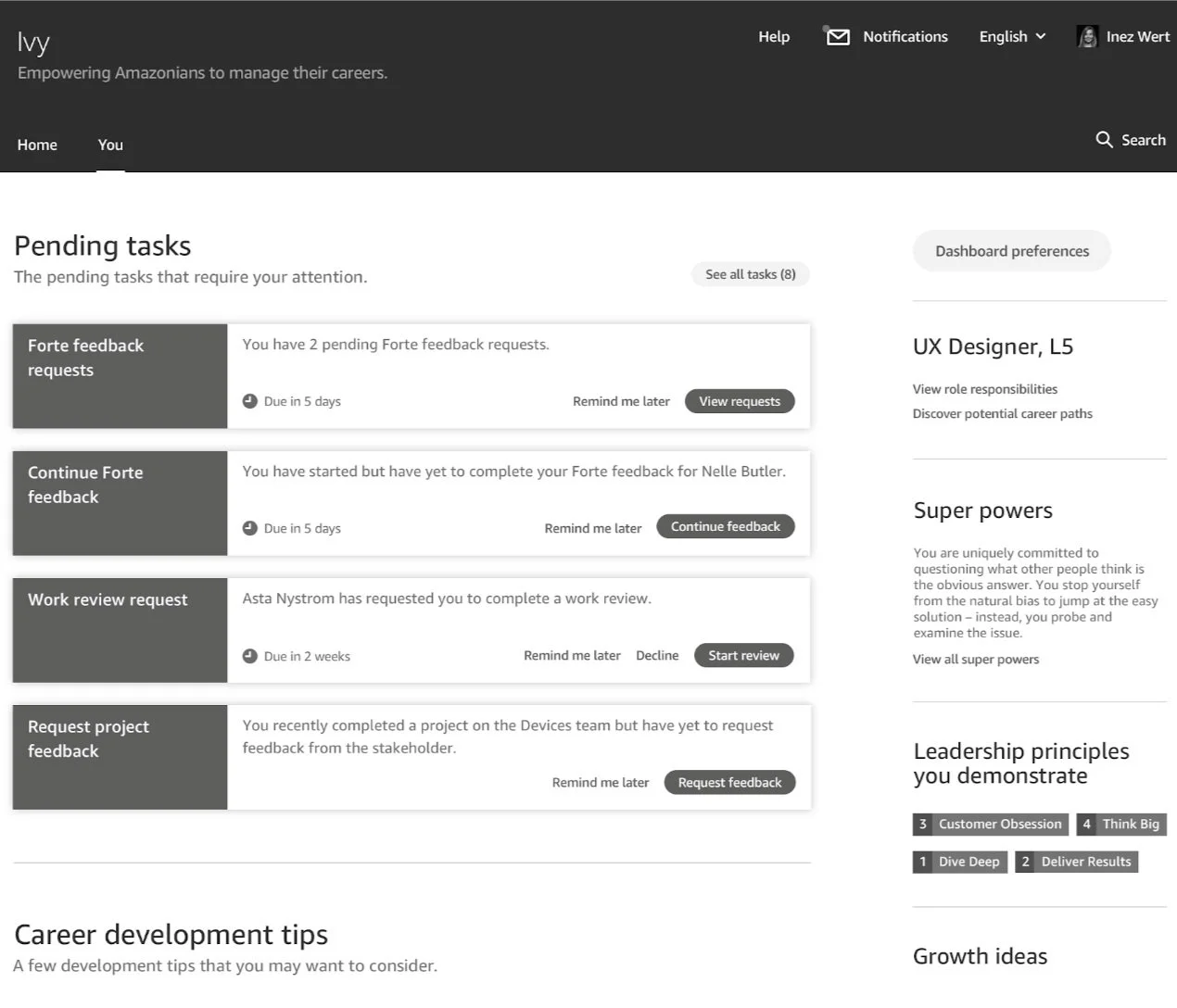
Task: Click 'Asta Nystrom has requested you' message
Action: (x=447, y=598)
